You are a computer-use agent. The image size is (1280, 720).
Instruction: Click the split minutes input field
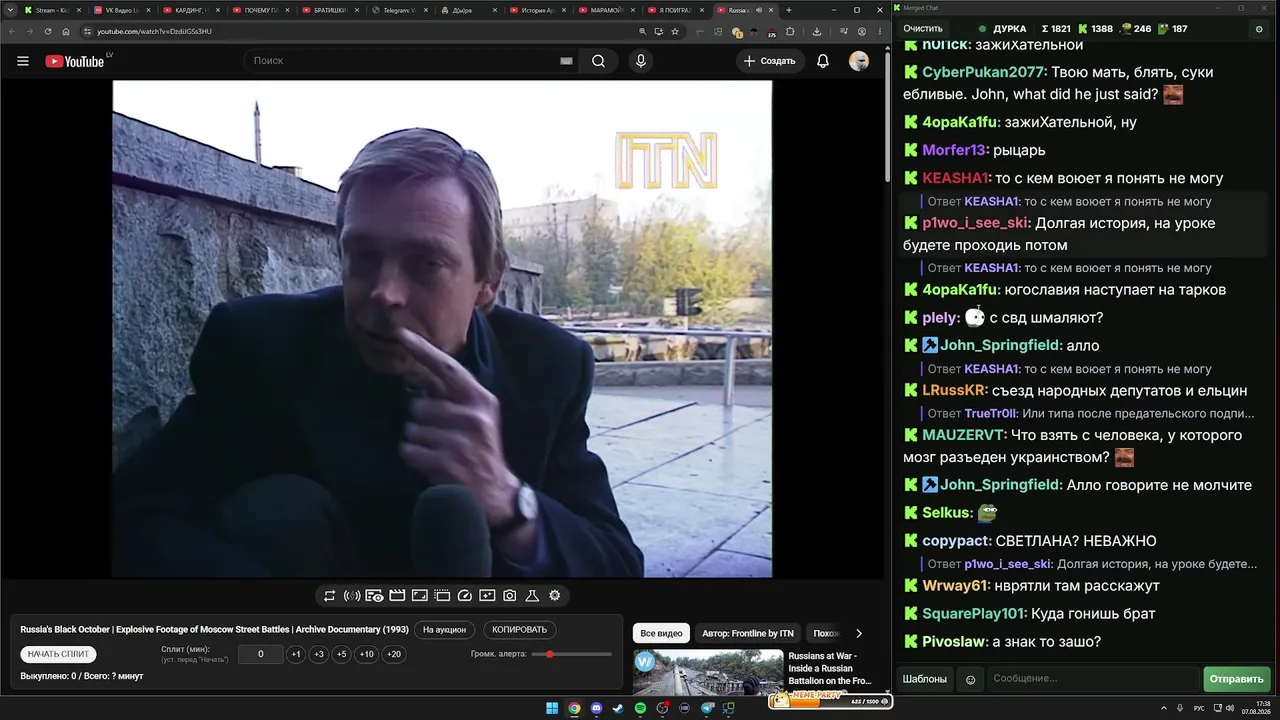click(261, 654)
